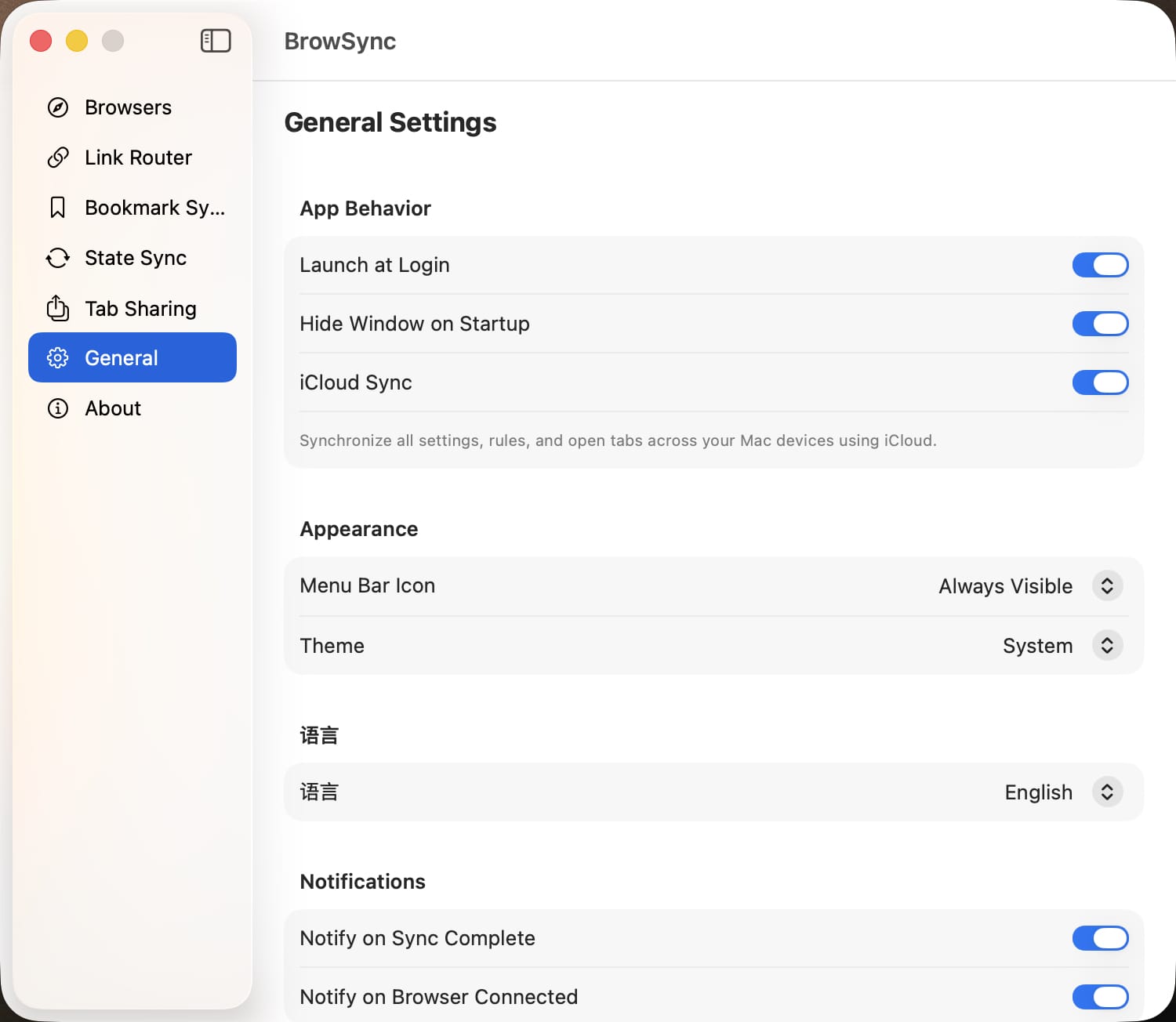Close the BrowSync window with red button

[41, 41]
